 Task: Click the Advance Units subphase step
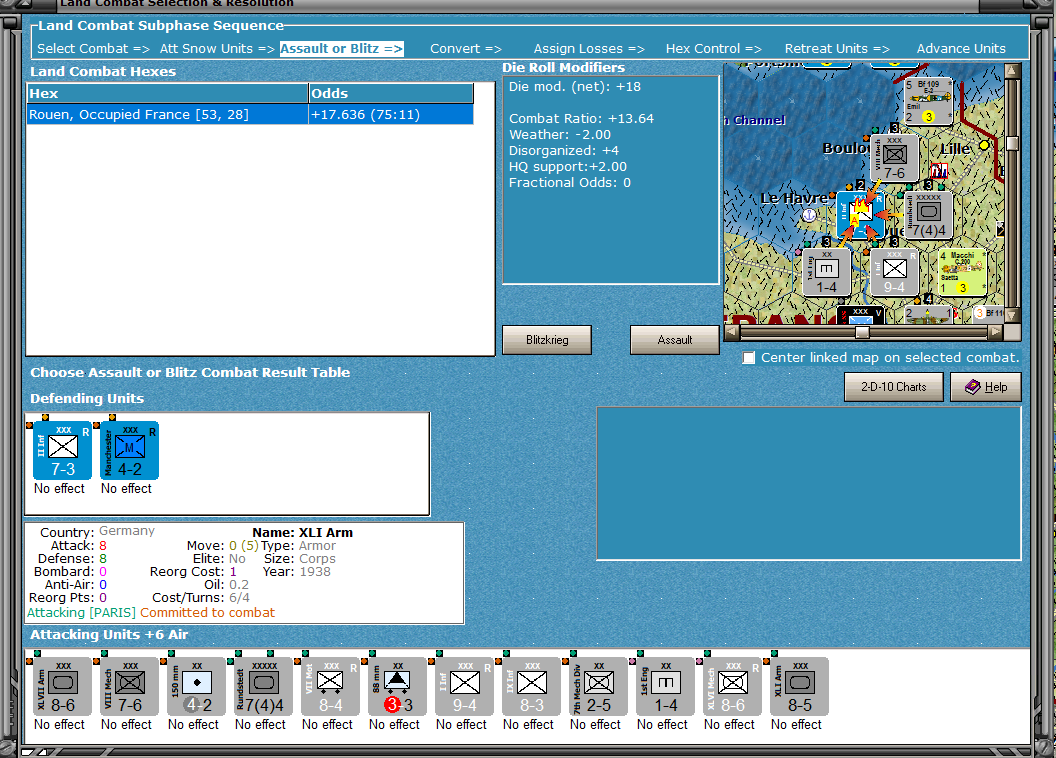click(x=961, y=48)
